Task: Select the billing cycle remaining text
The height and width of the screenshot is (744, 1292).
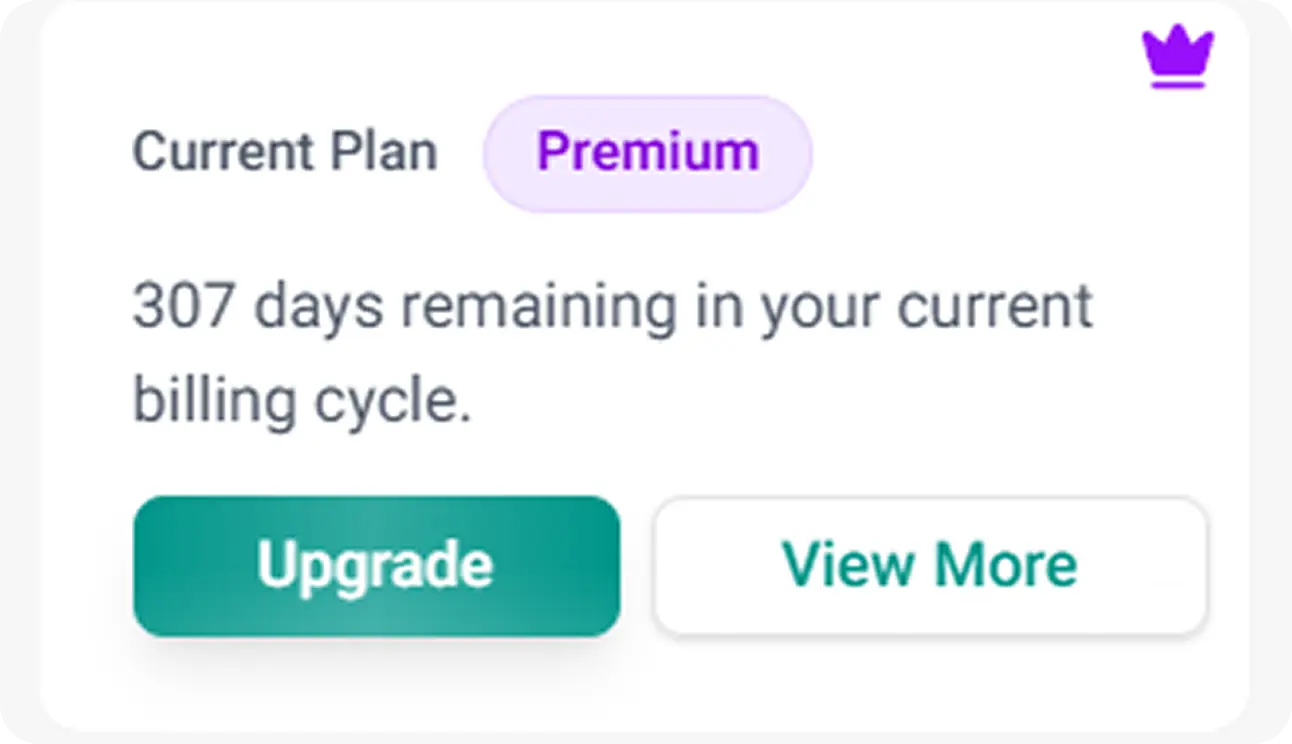Action: 613,350
